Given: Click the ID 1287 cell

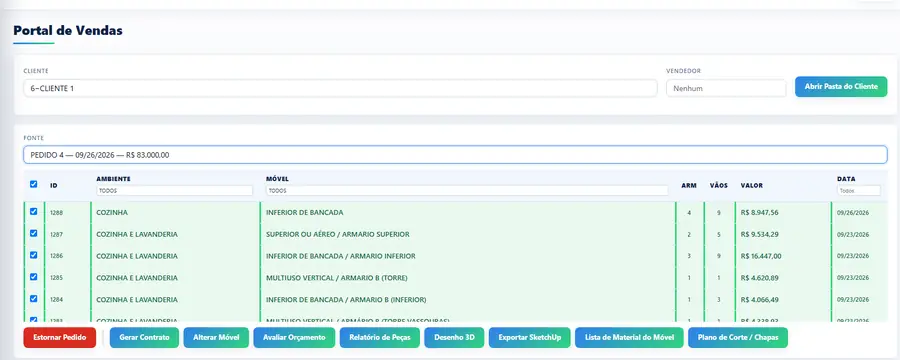Looking at the screenshot, I should coord(56,234).
